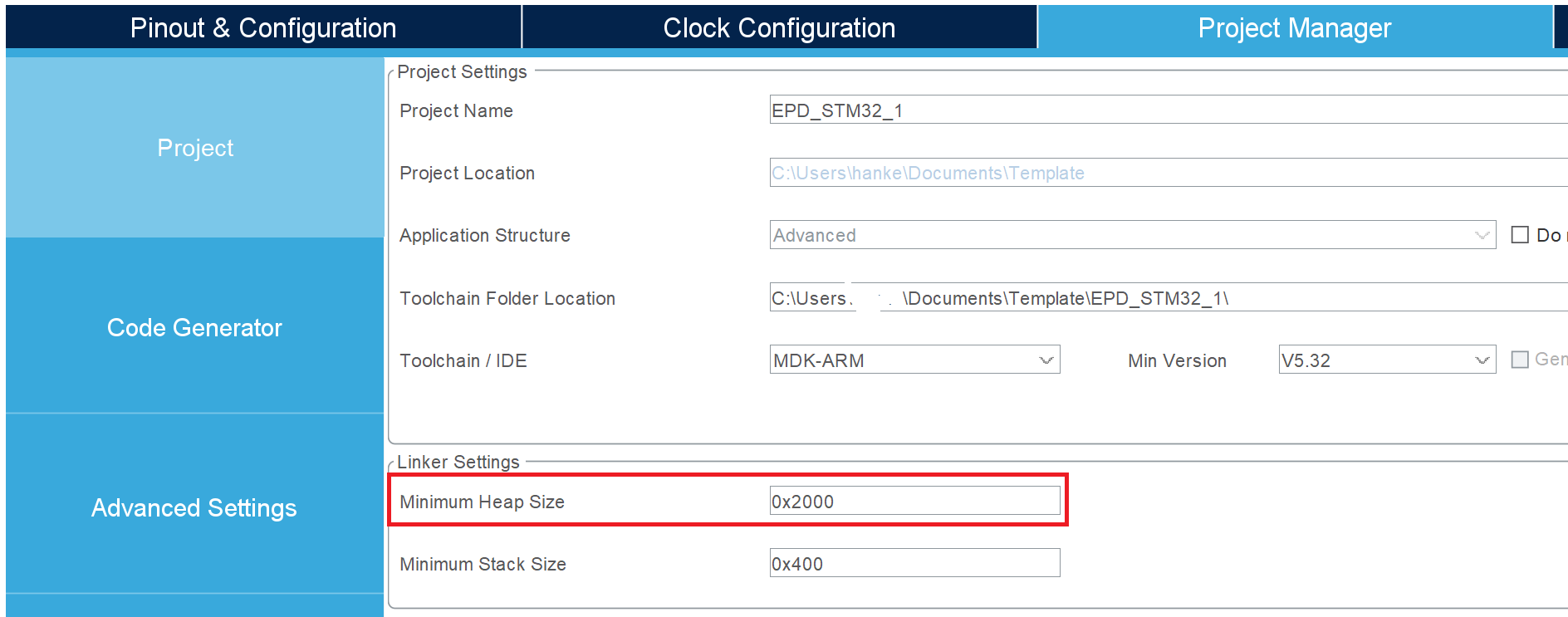Click the Project Name input field

pyautogui.click(x=1163, y=110)
